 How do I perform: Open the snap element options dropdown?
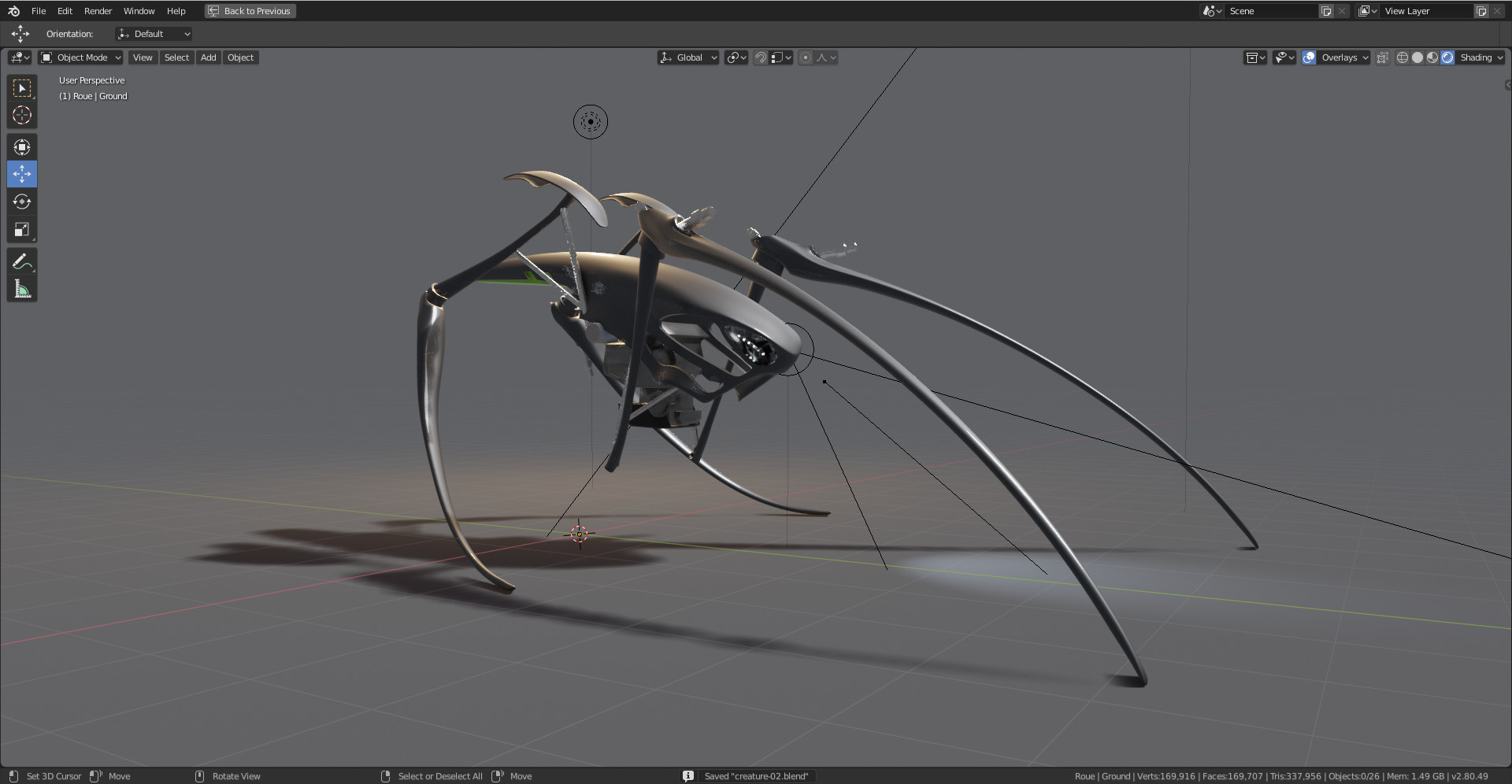(x=781, y=57)
